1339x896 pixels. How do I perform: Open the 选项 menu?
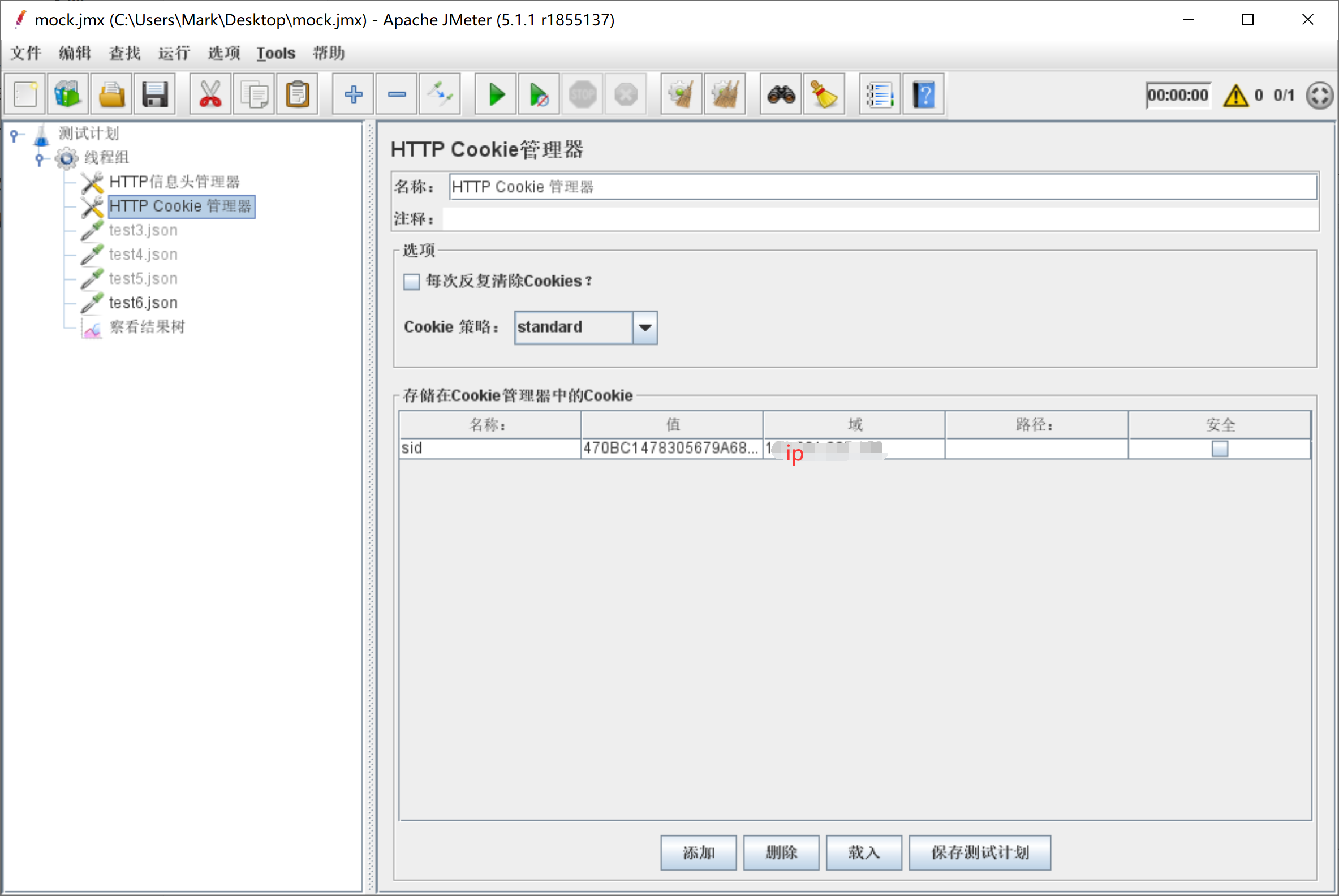point(223,53)
